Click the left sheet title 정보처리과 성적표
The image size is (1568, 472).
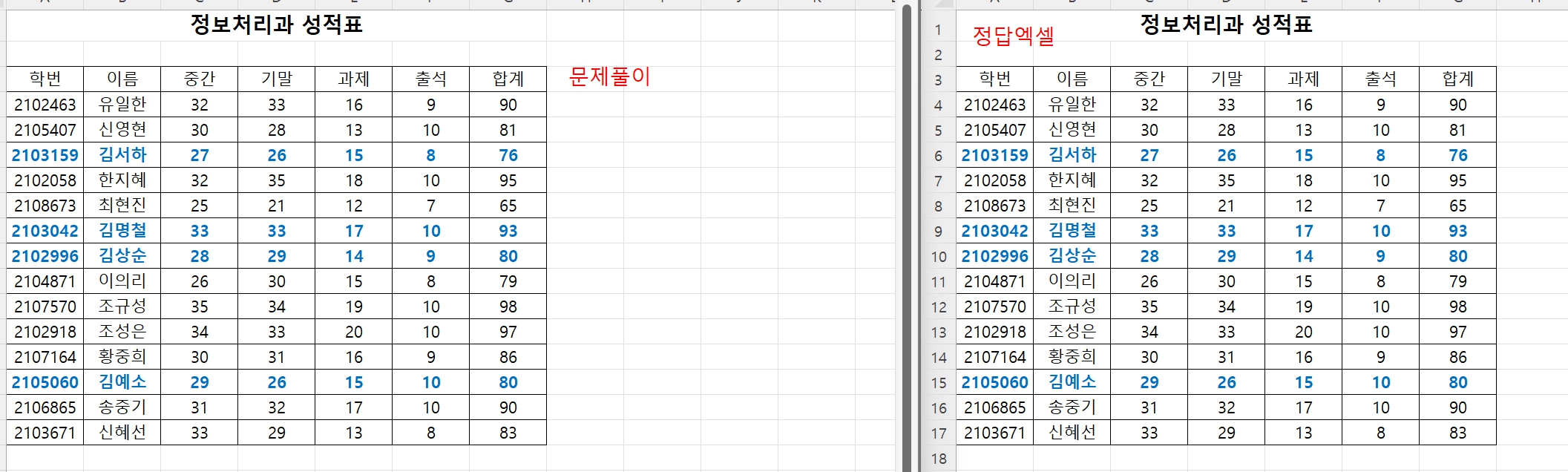tap(276, 25)
